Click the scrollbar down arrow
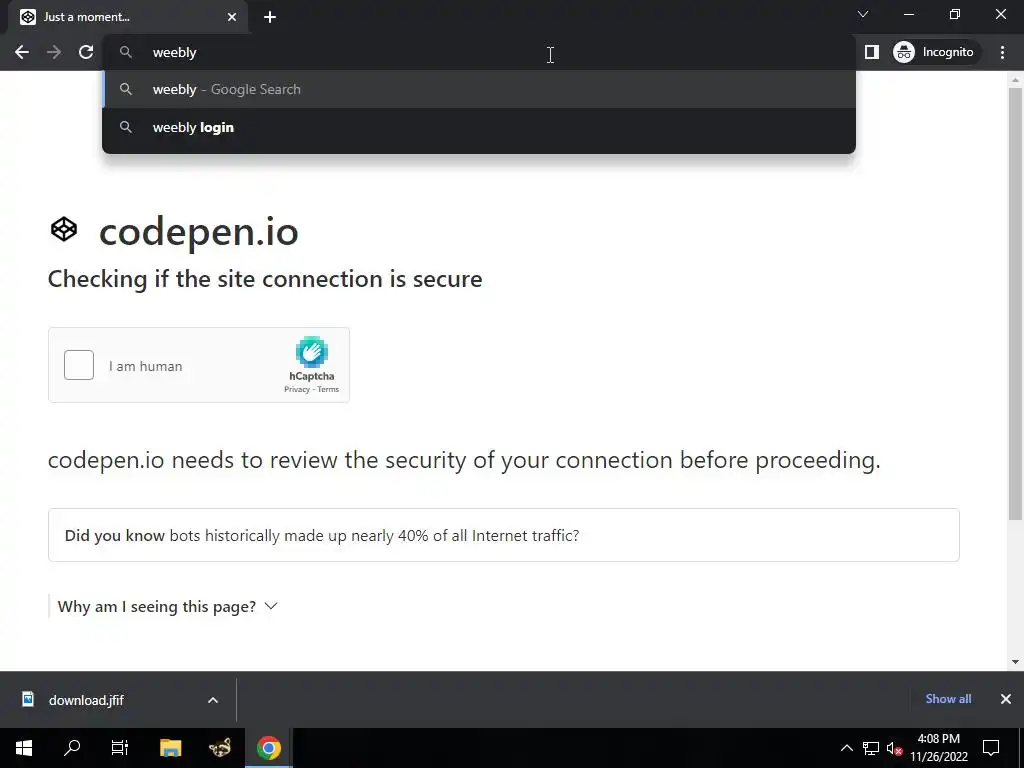The image size is (1024, 768). click(1015, 662)
